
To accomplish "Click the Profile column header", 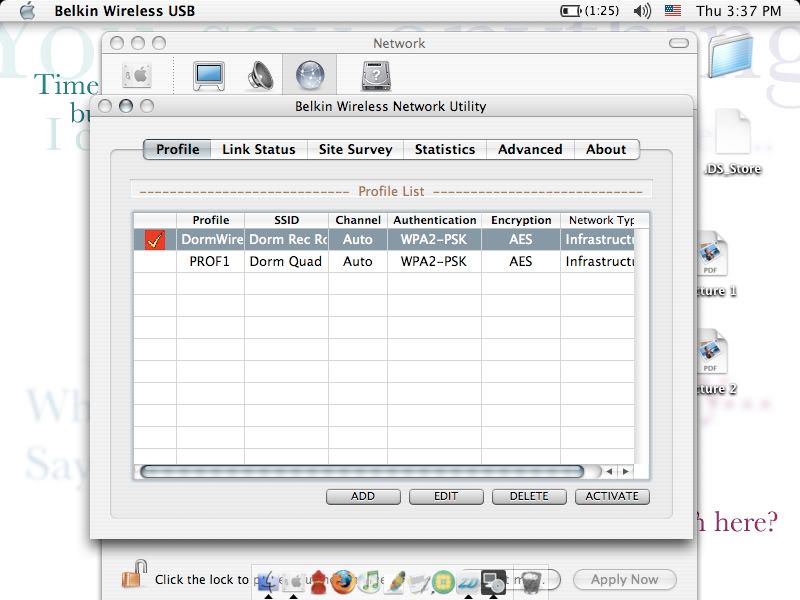I will pos(211,220).
